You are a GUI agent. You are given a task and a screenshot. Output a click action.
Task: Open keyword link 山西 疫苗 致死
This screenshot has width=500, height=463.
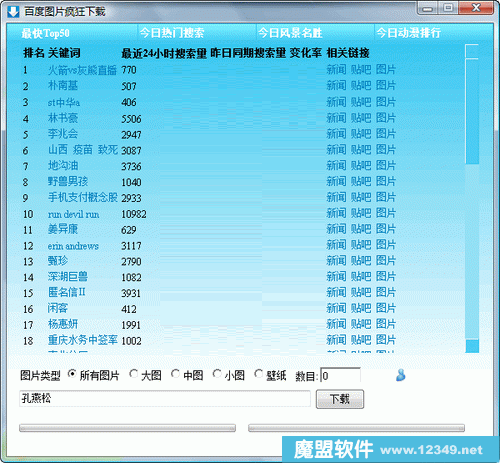pos(83,150)
